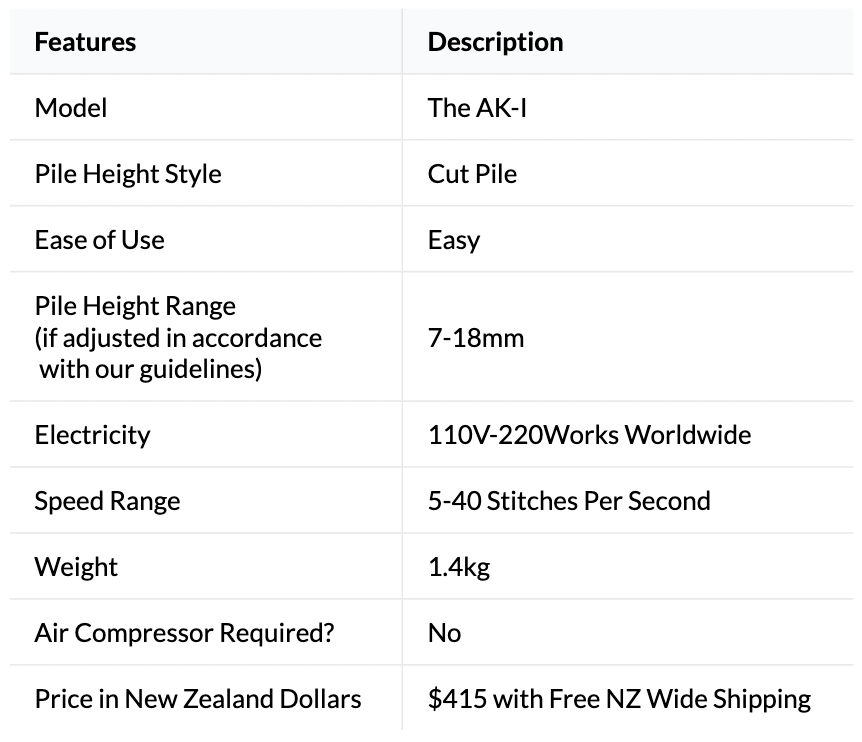Image resolution: width=862 pixels, height=742 pixels.
Task: Click the 5-40 Stitches Per Second value
Action: (569, 501)
